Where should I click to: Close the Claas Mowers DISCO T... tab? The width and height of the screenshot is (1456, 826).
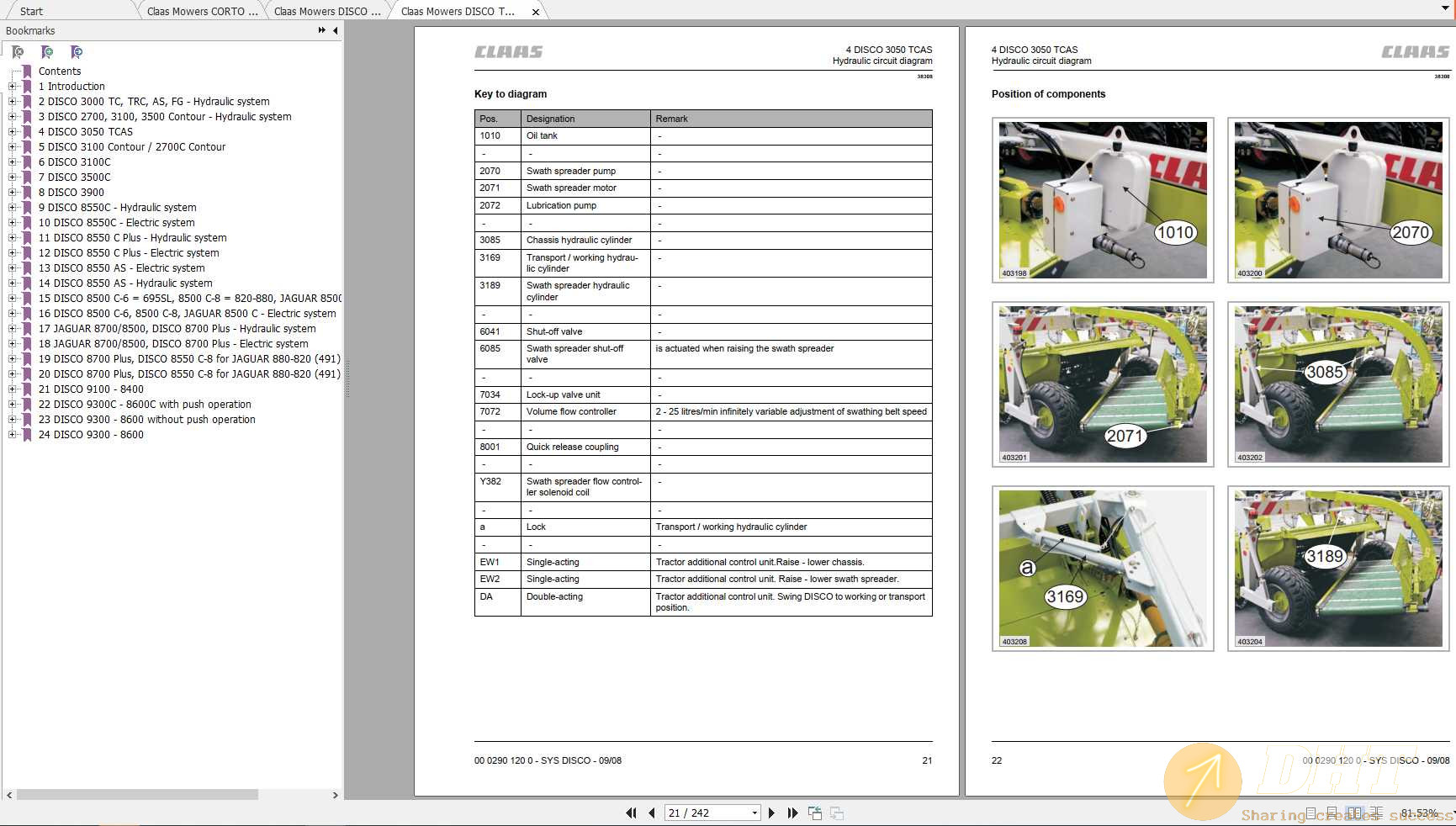point(536,12)
